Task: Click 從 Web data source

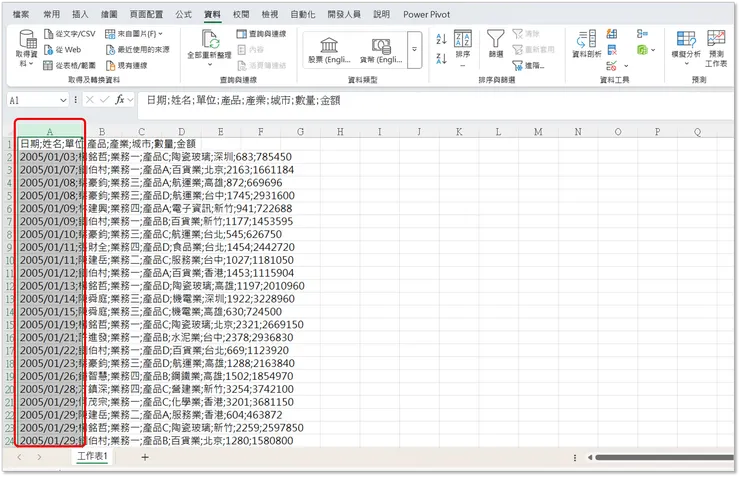Action: point(62,50)
